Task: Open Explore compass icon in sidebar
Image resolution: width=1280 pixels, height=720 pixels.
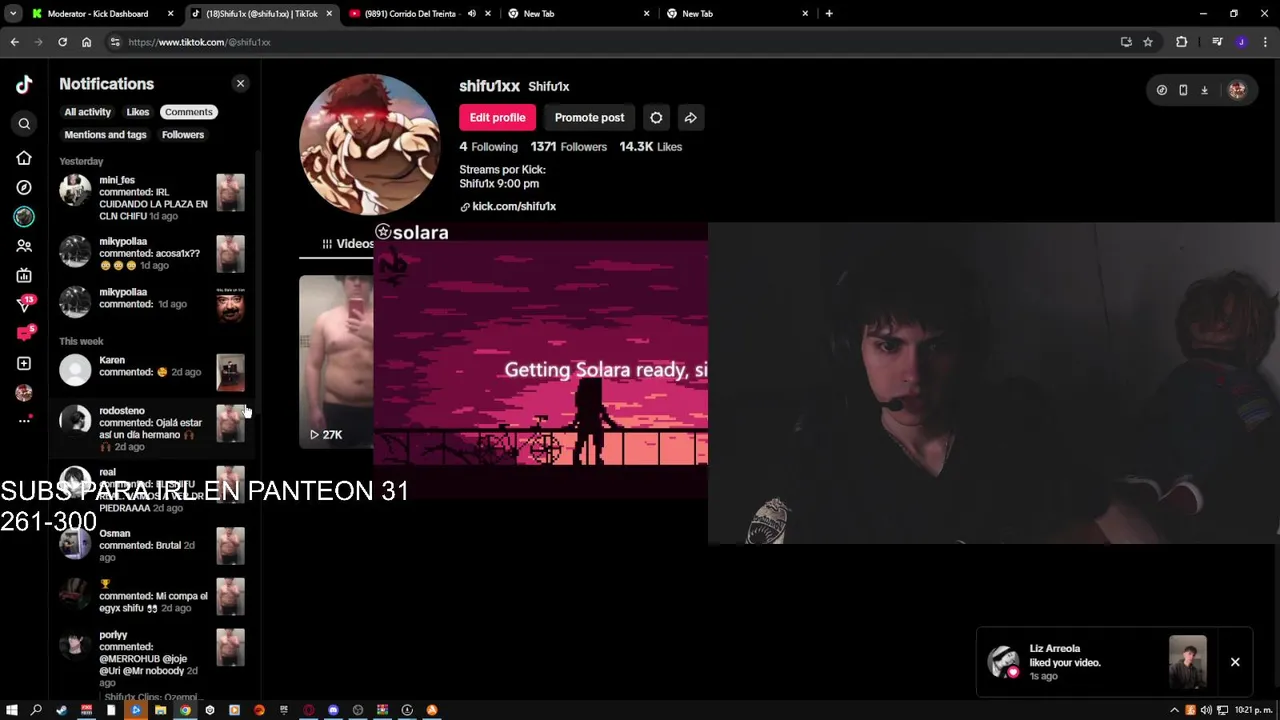Action: [24, 187]
